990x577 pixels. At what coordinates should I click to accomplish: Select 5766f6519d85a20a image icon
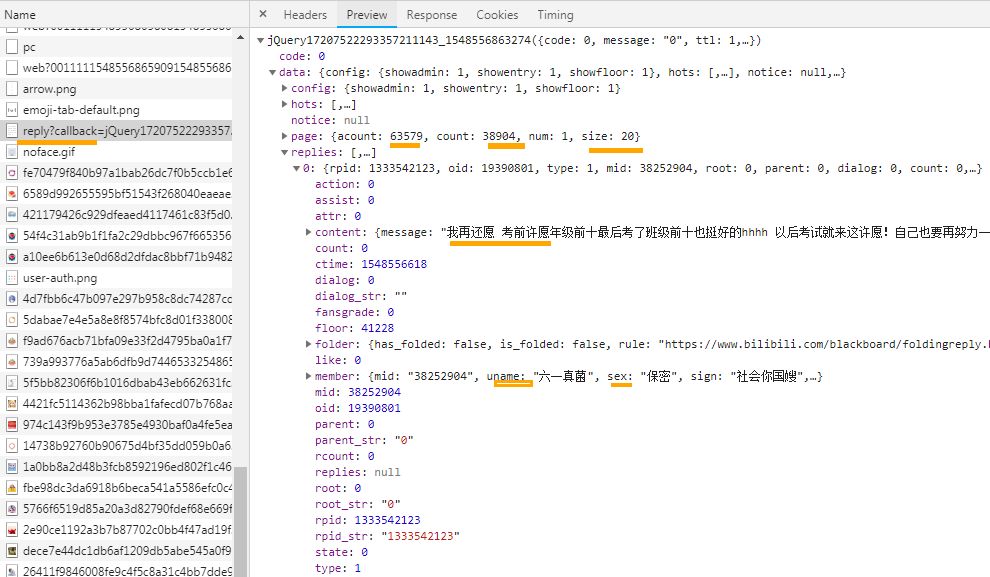pyautogui.click(x=11, y=509)
